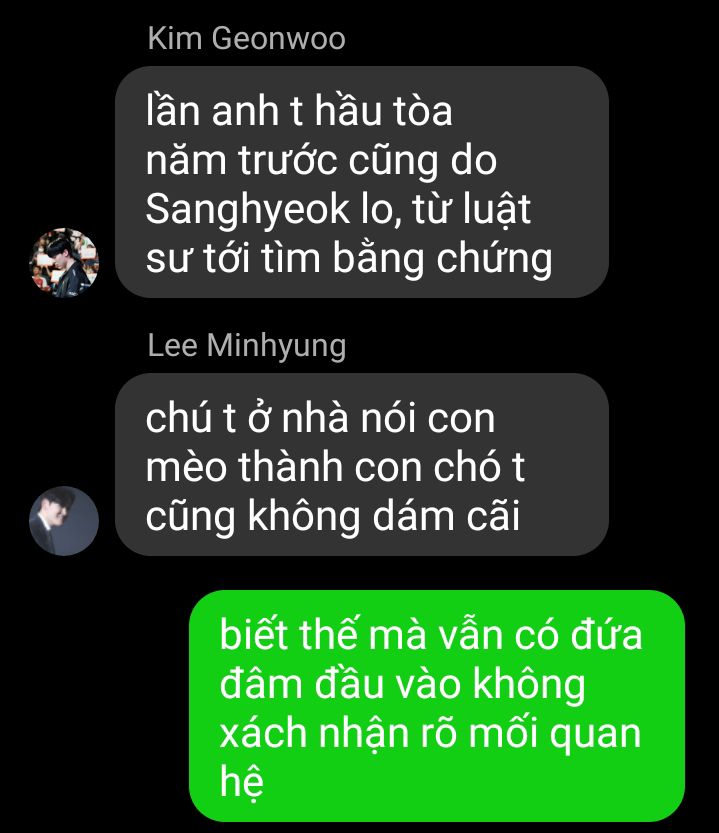Select the green outgoing message bubble
Image resolution: width=719 pixels, height=833 pixels.
[x=437, y=706]
